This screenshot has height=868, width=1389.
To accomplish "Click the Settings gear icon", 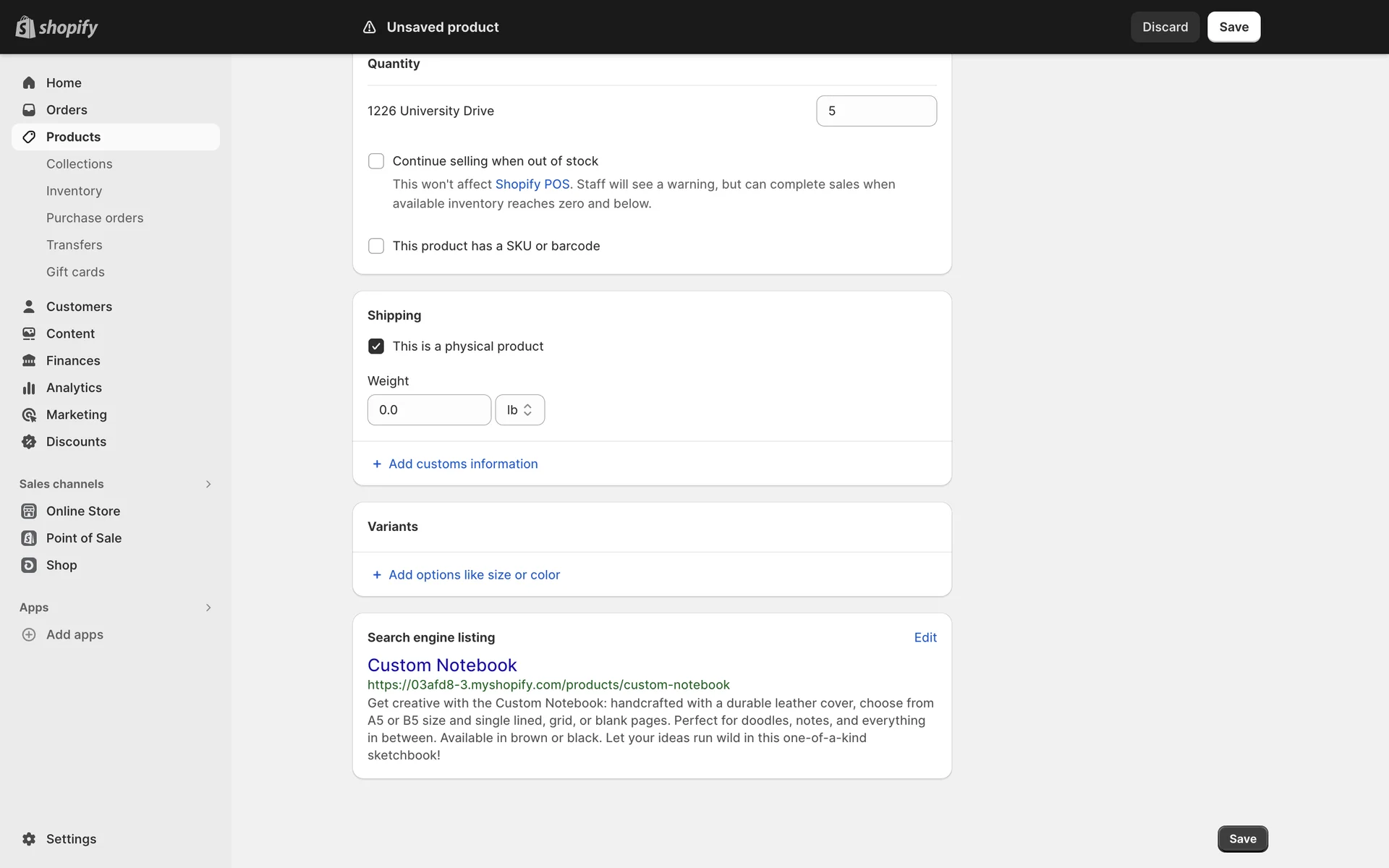I will point(29,839).
